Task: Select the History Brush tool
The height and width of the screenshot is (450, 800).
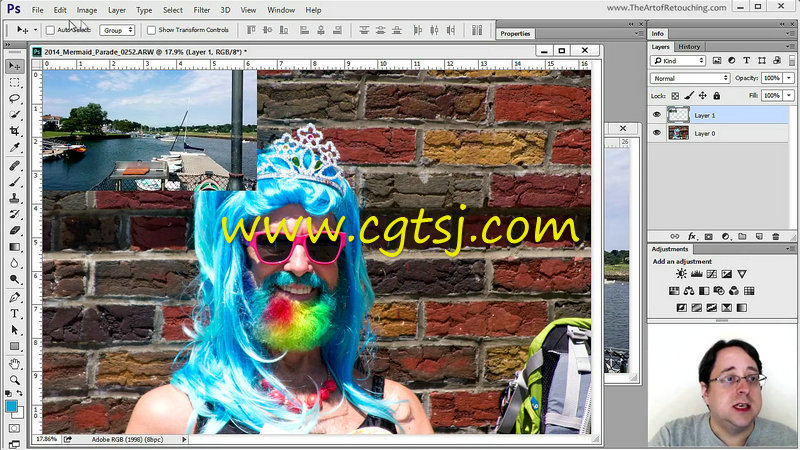Action: coord(14,214)
